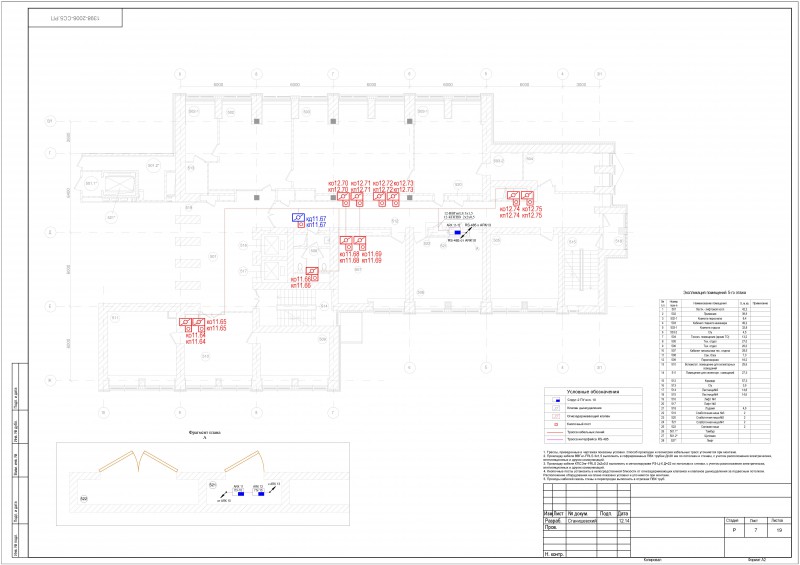The image size is (800, 565).
Task: Click the blue device symbol in the legend
Action: (557, 400)
